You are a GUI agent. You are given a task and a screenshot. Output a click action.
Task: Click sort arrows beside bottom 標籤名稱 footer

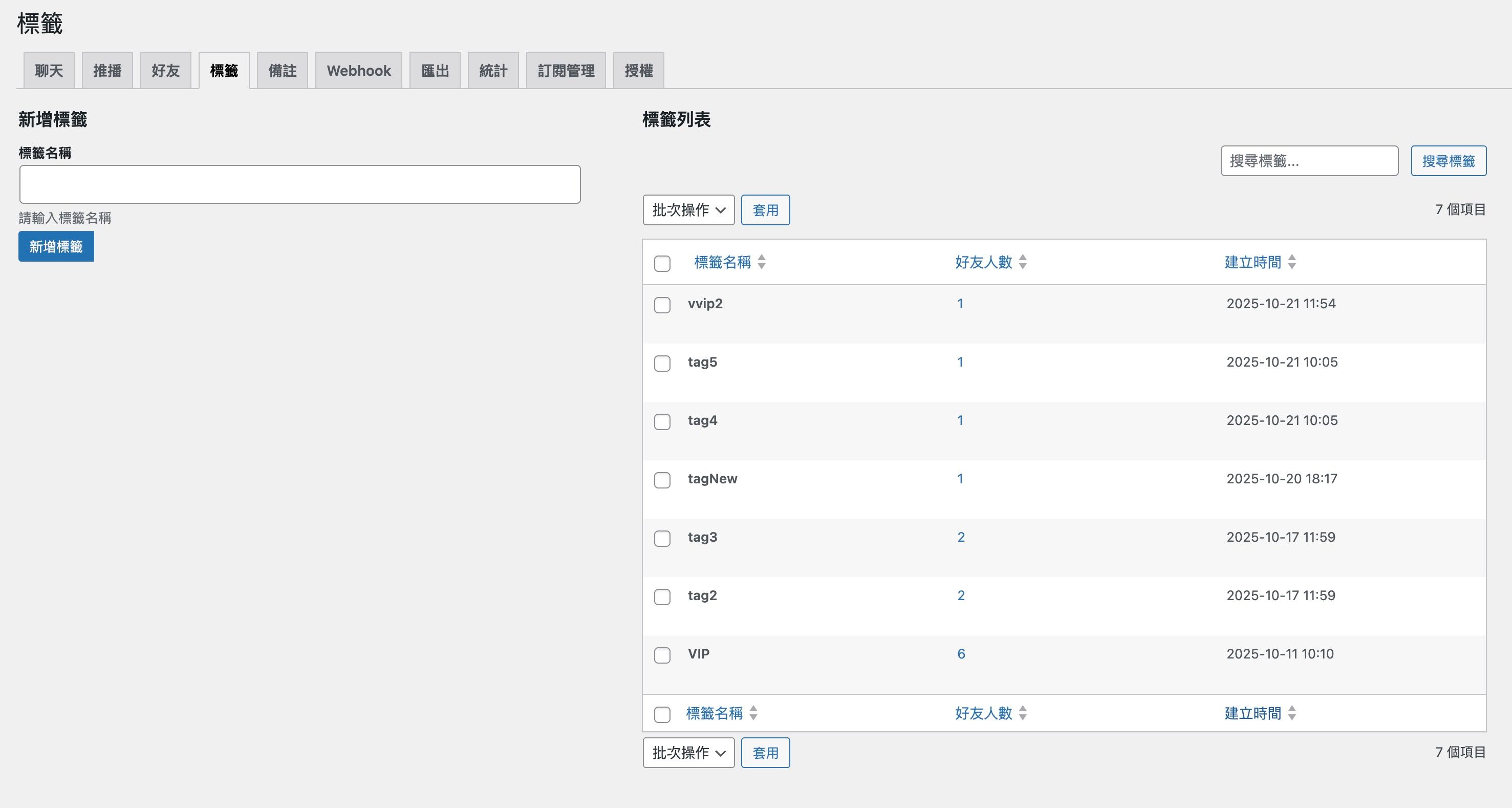pos(753,713)
